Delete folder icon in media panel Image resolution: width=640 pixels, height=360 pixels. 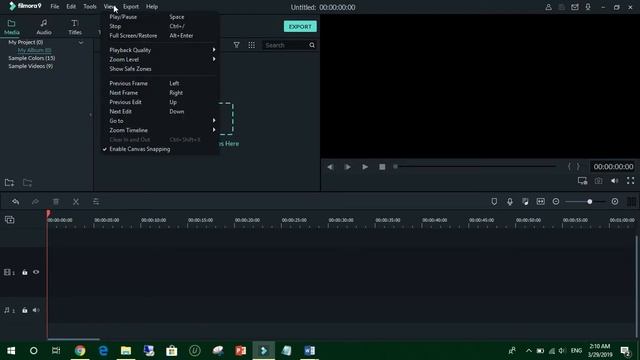(x=27, y=182)
